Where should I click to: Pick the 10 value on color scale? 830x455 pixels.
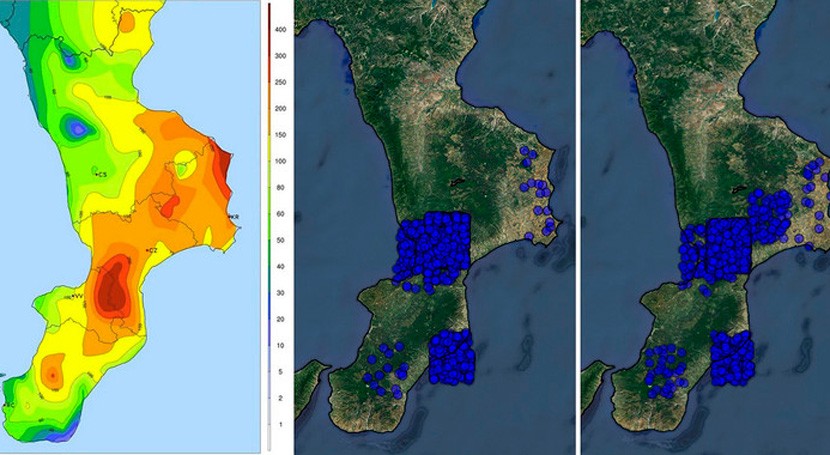(x=282, y=345)
